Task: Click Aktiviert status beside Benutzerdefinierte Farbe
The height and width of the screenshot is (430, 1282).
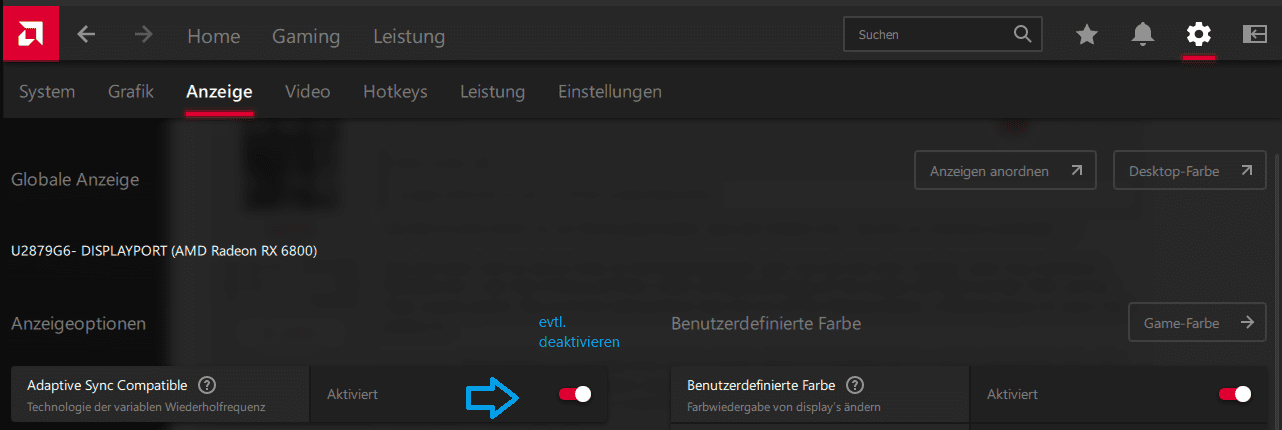Action: [x=1012, y=395]
